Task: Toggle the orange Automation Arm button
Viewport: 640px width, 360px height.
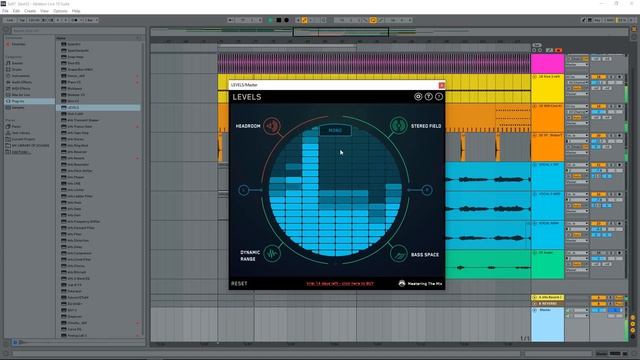Action: 304,20
